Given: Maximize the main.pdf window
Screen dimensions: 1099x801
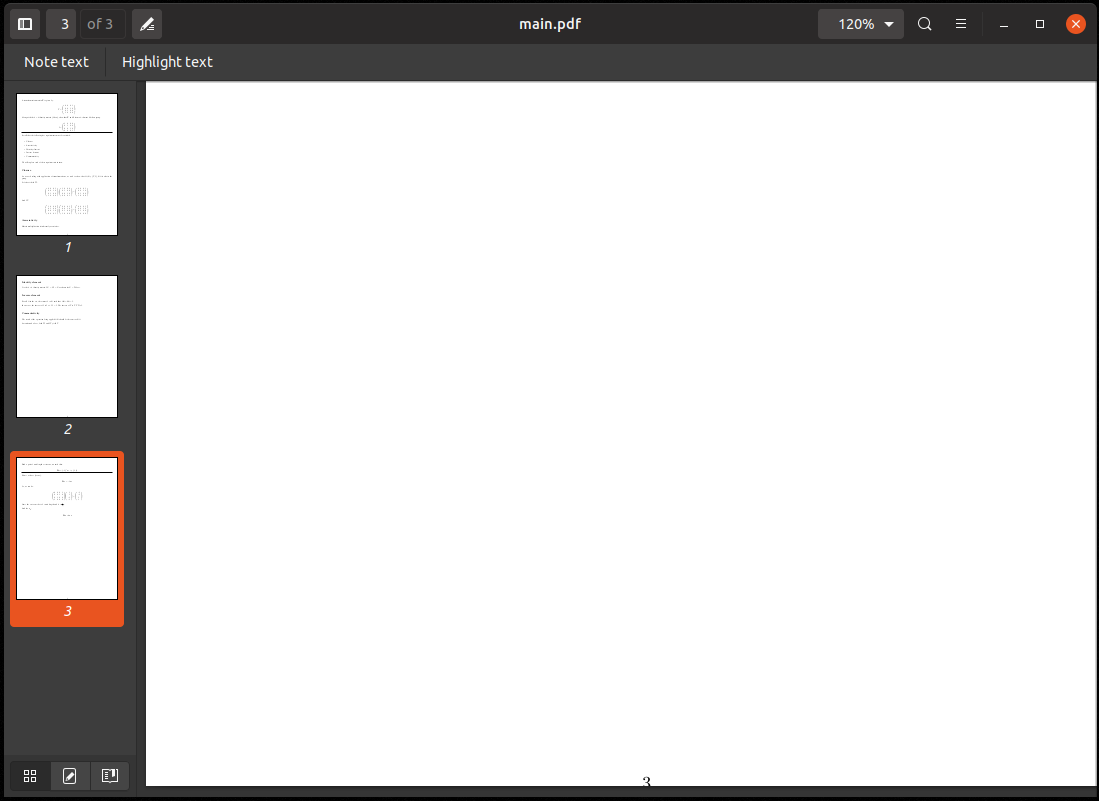Looking at the screenshot, I should 1040,24.
